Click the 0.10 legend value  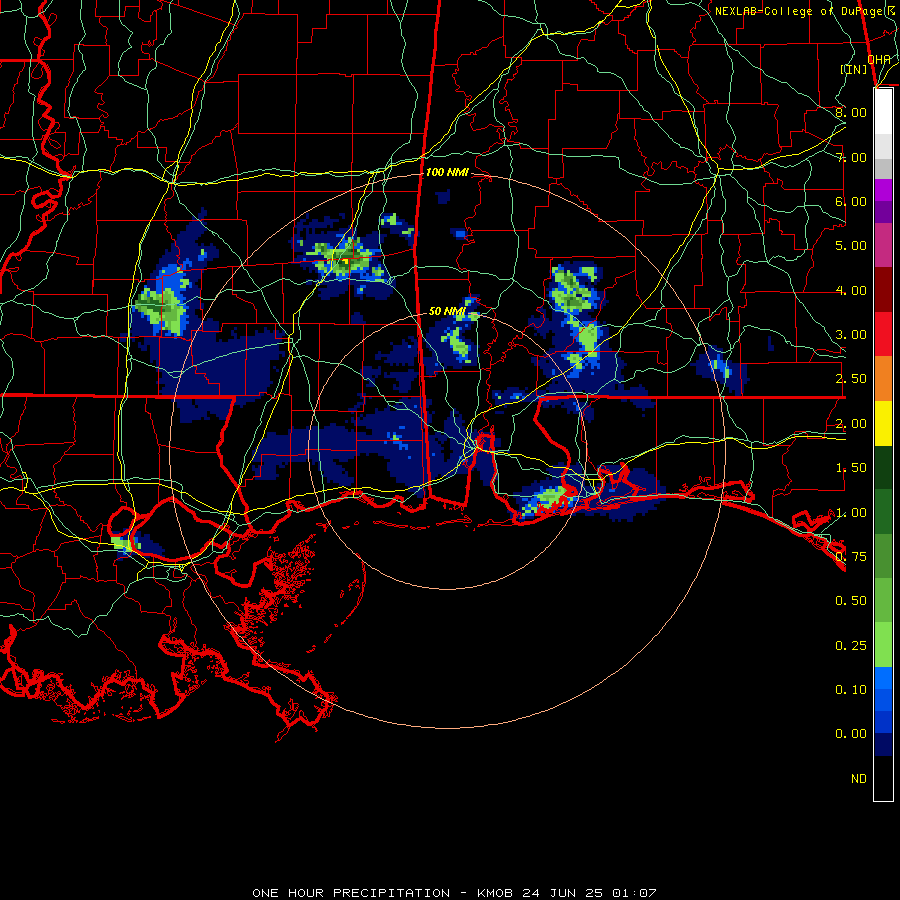tap(851, 690)
